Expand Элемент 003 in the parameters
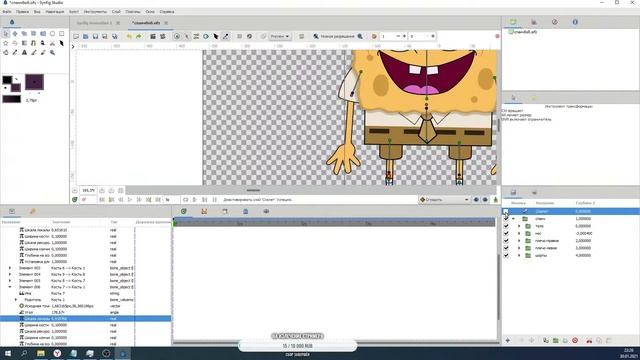 10,268
